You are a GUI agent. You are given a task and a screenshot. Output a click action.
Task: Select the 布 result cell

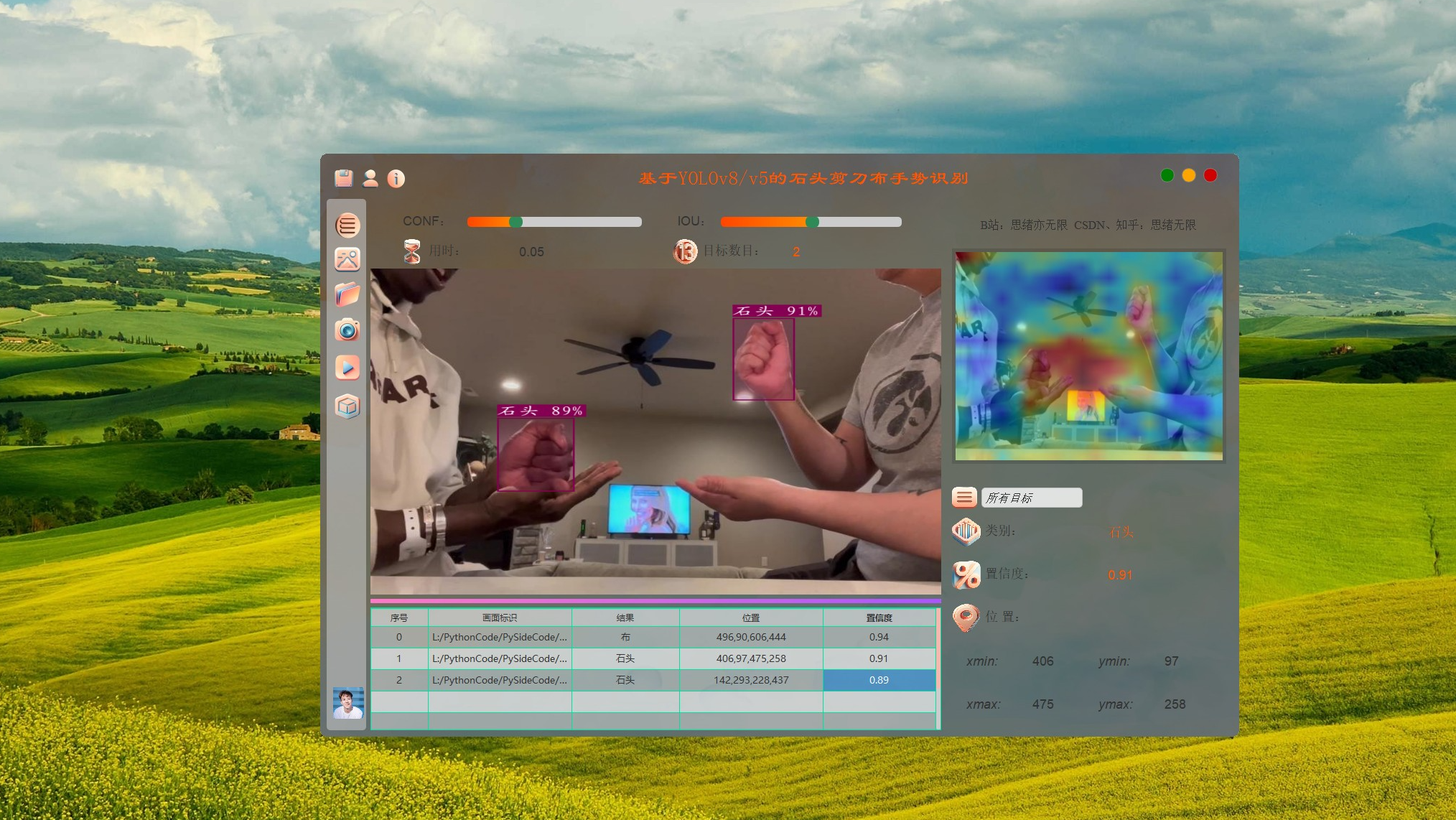pyautogui.click(x=625, y=637)
